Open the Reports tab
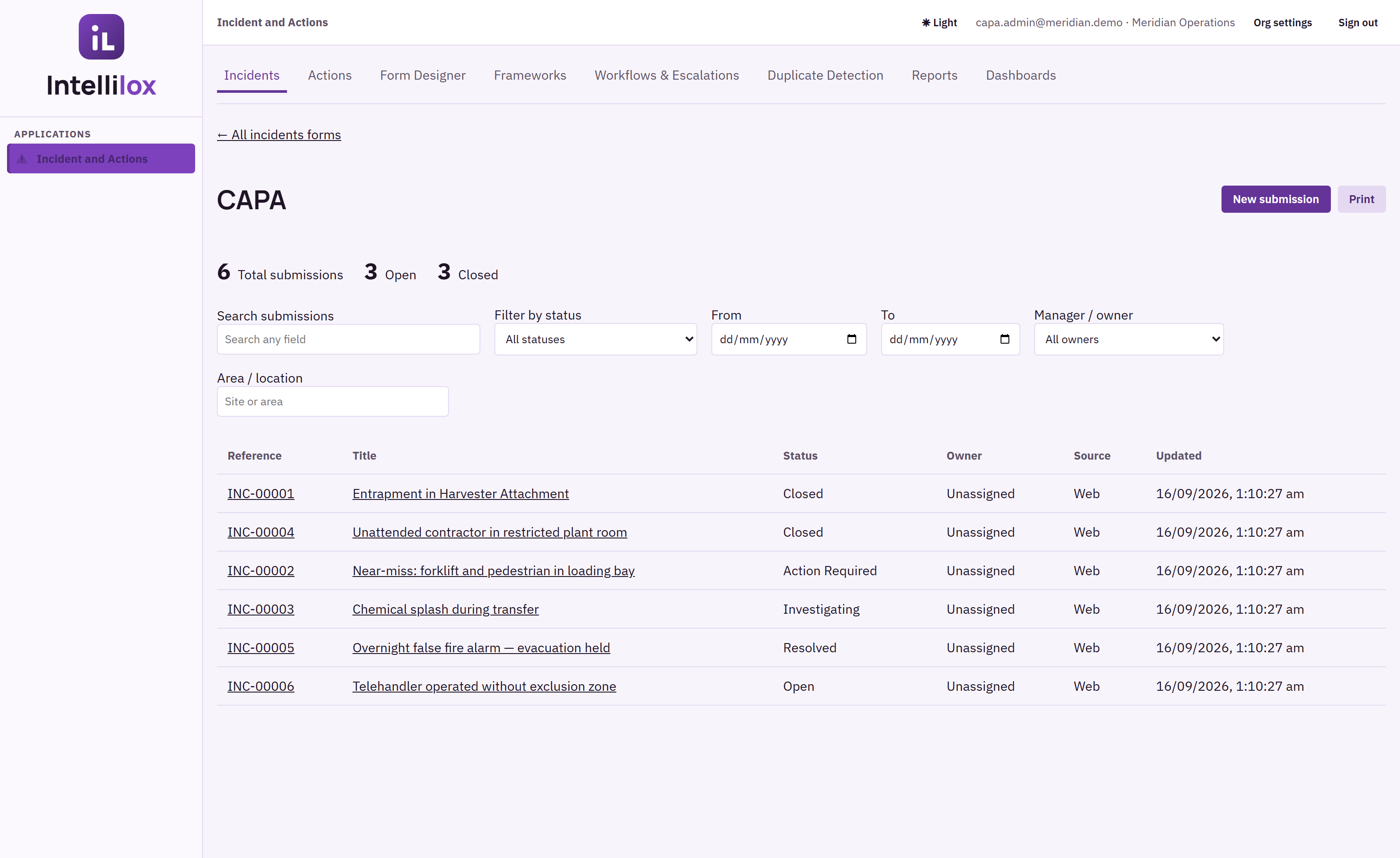This screenshot has height=858, width=1400. 934,76
